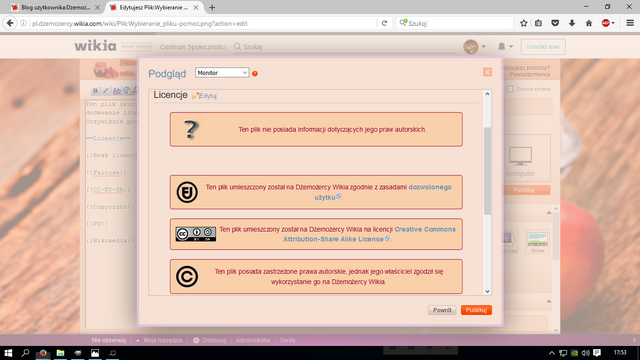Click the Powrót button
Screen dimensions: 640x360
tap(442, 310)
